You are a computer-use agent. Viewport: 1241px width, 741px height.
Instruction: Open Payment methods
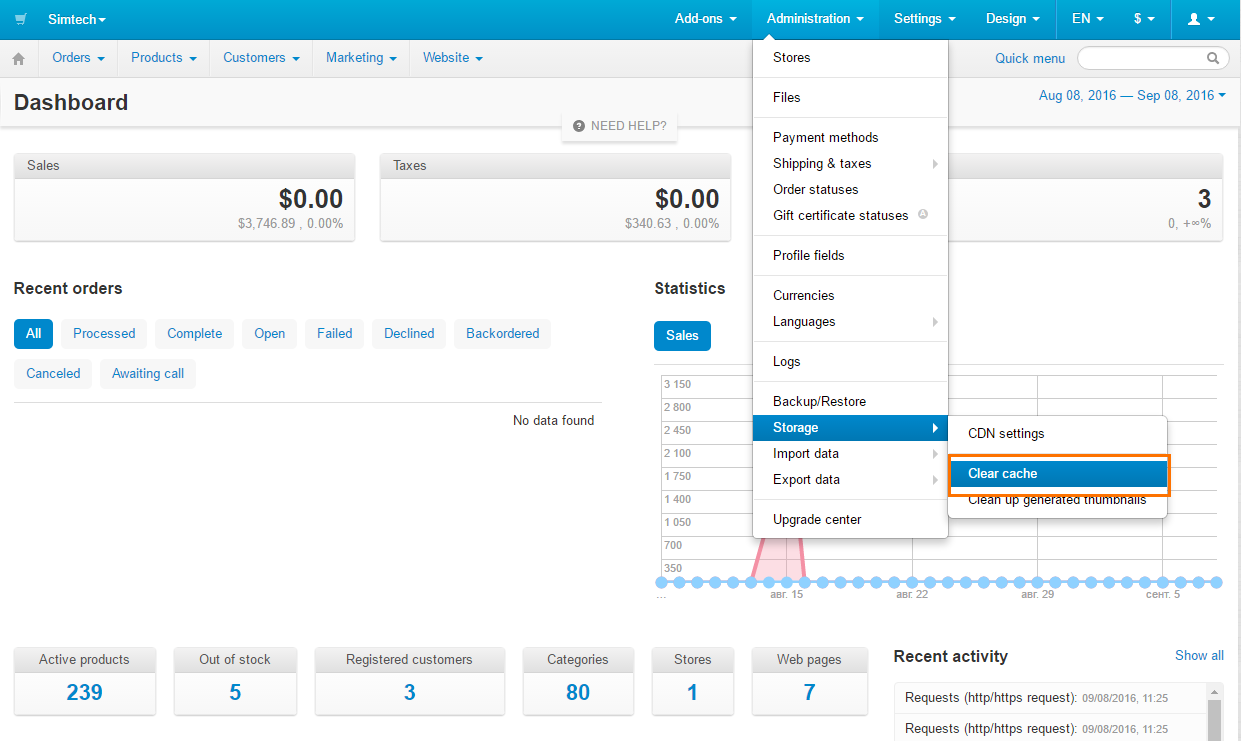[x=850, y=138]
